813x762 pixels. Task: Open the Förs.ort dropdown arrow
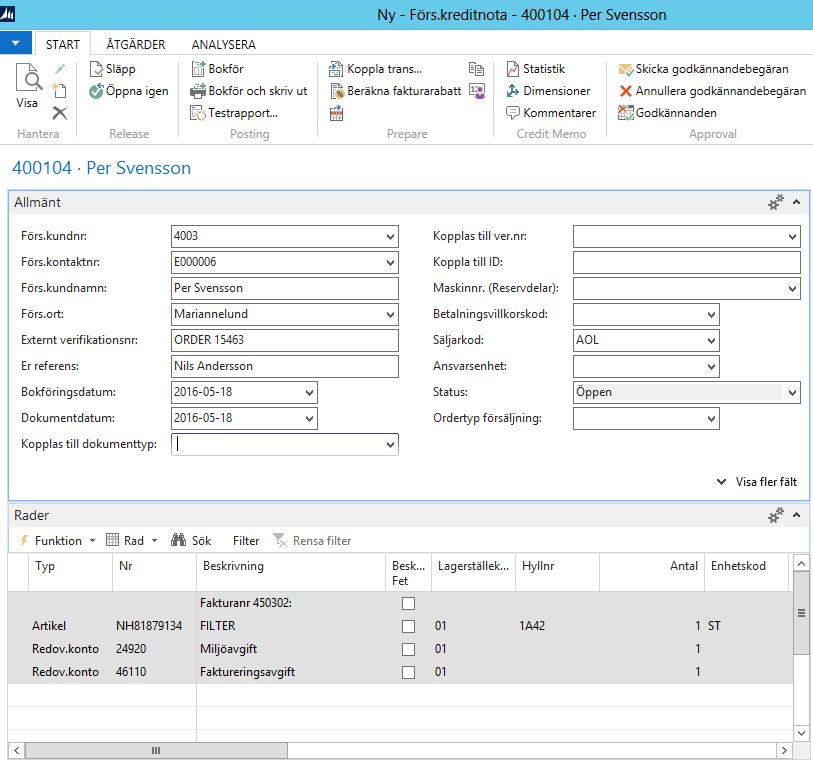[x=390, y=315]
